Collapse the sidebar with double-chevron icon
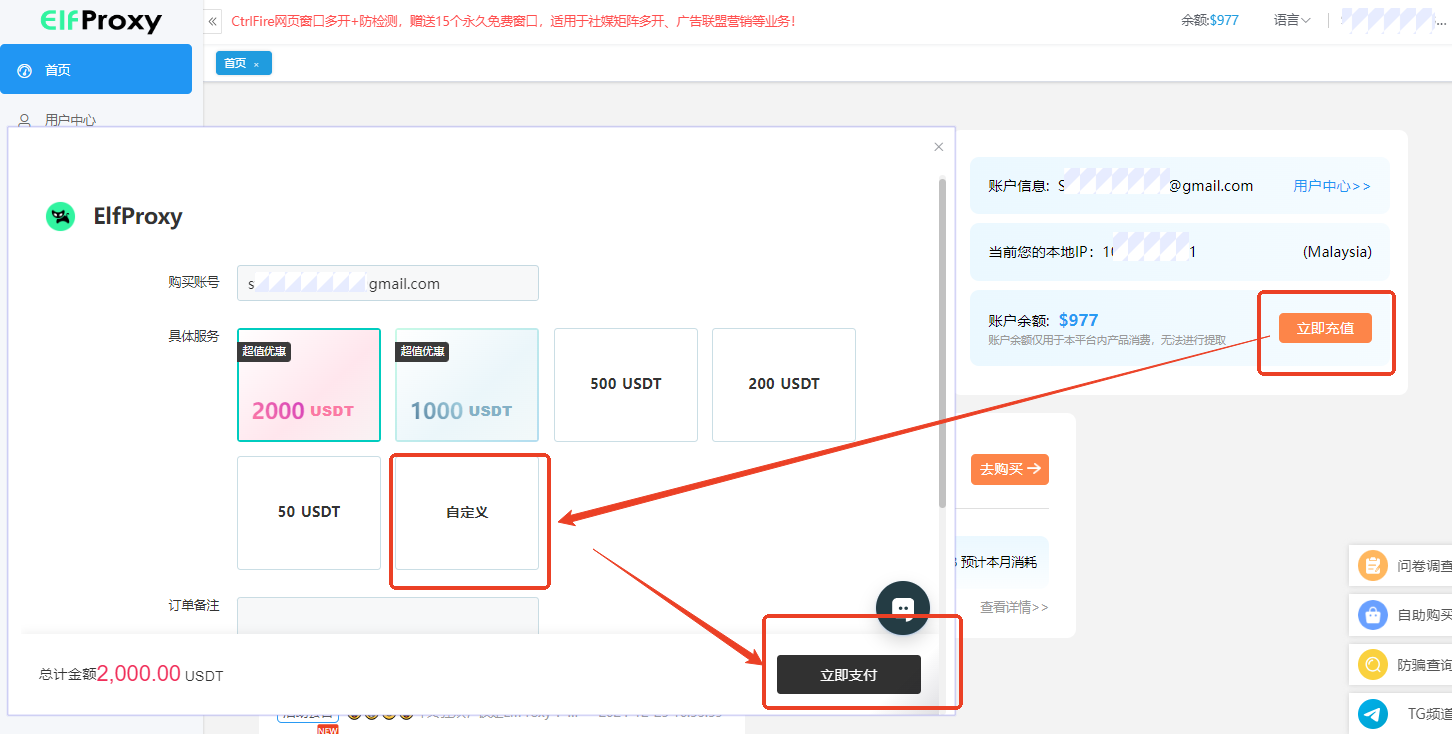The image size is (1452, 734). (x=213, y=21)
